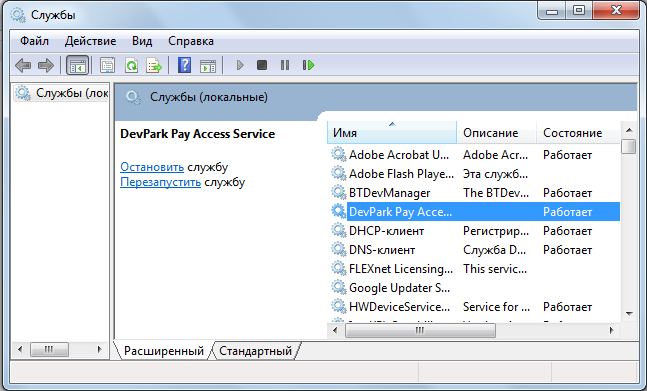This screenshot has width=647, height=391.
Task: Click the 'Регистрир...' description cell
Action: pyautogui.click(x=496, y=231)
